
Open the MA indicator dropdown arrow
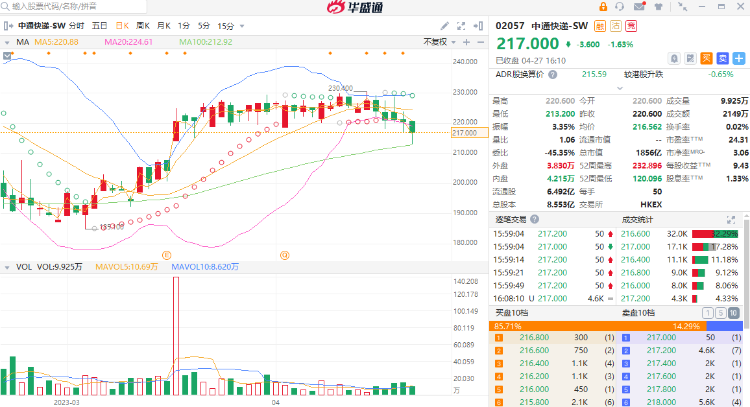point(7,42)
